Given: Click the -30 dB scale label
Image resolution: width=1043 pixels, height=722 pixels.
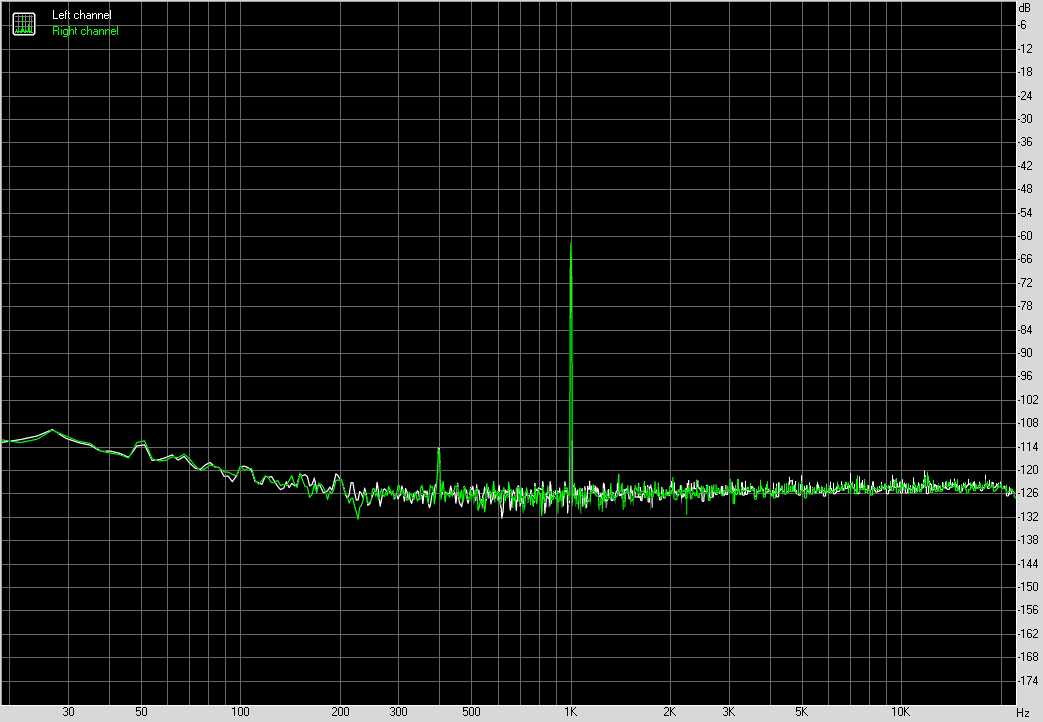Looking at the screenshot, I should click(1025, 119).
